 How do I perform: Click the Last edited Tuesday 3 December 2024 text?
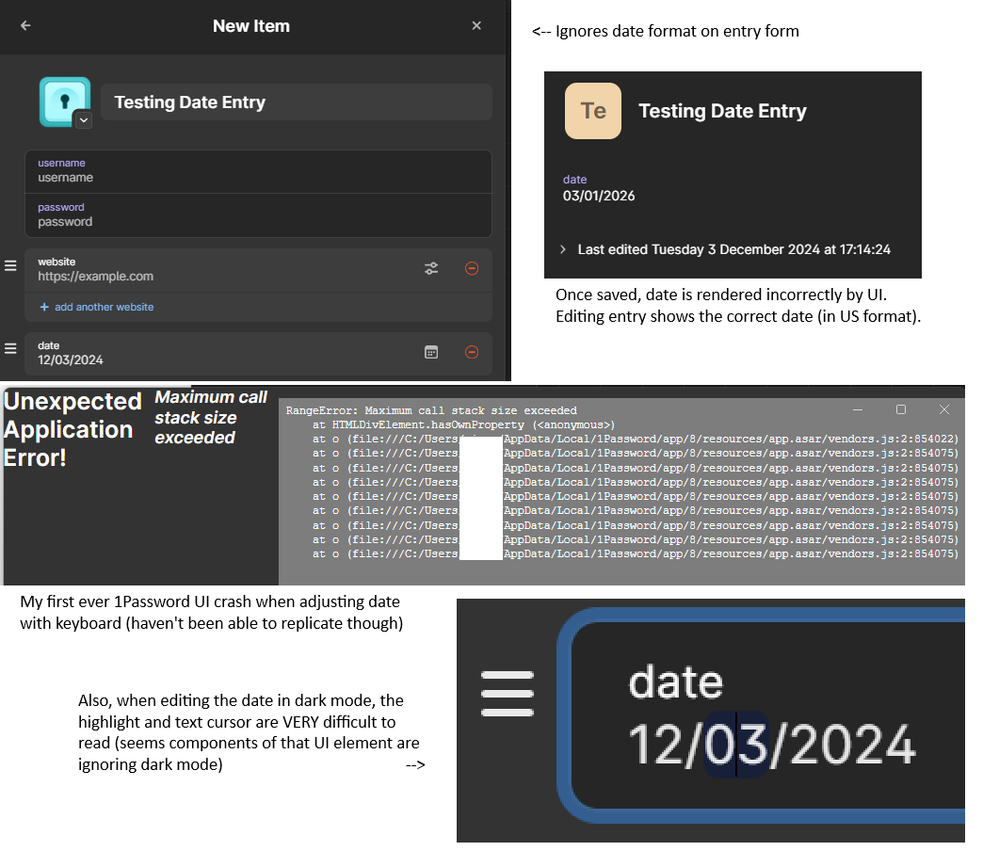[734, 249]
